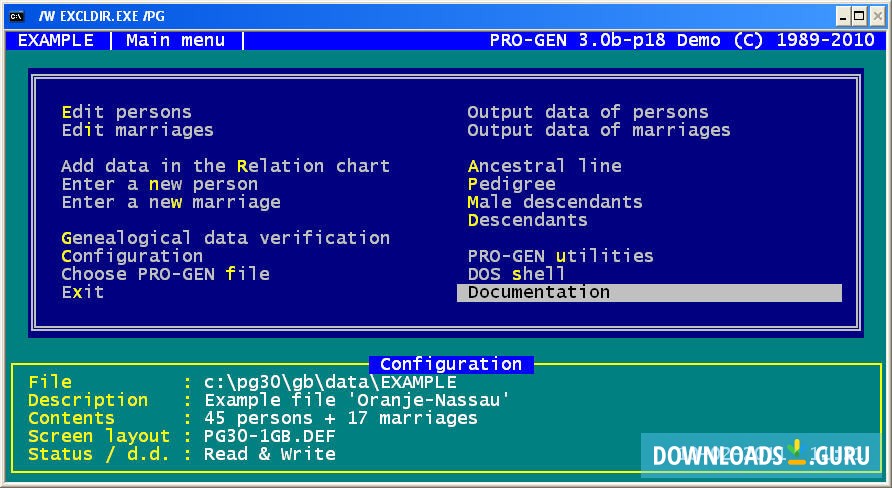Screen dimensions: 892x488
Task: Click the description Example file 'Oranje-Nassau'
Action: click(x=357, y=400)
